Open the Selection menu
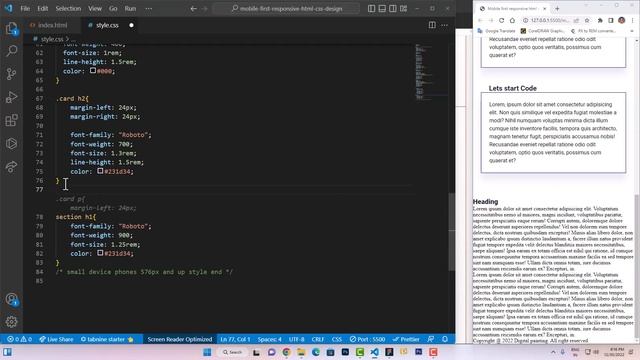 pos(68,8)
